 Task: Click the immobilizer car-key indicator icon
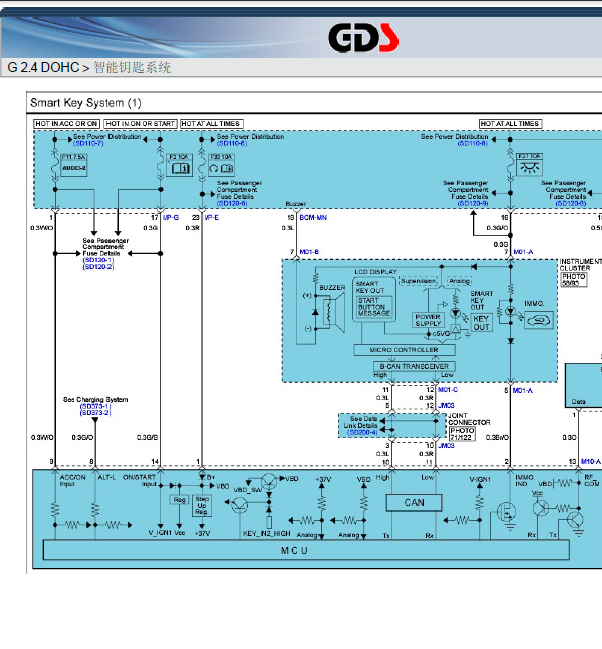539,320
